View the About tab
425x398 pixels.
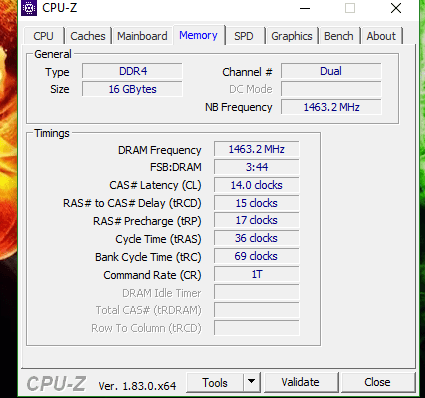click(x=381, y=36)
